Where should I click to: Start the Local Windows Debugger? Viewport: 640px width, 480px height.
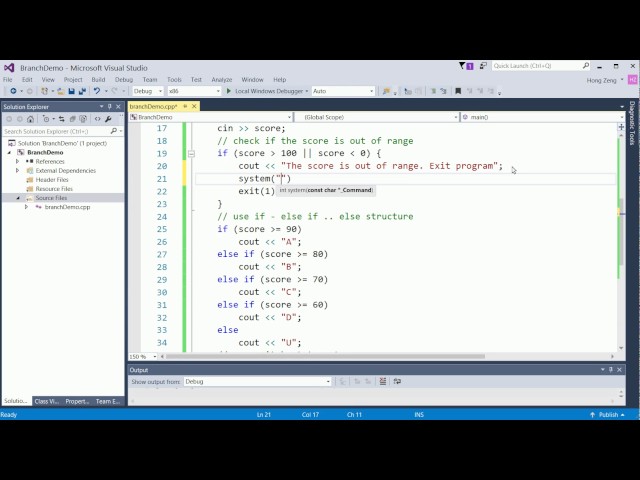point(267,91)
